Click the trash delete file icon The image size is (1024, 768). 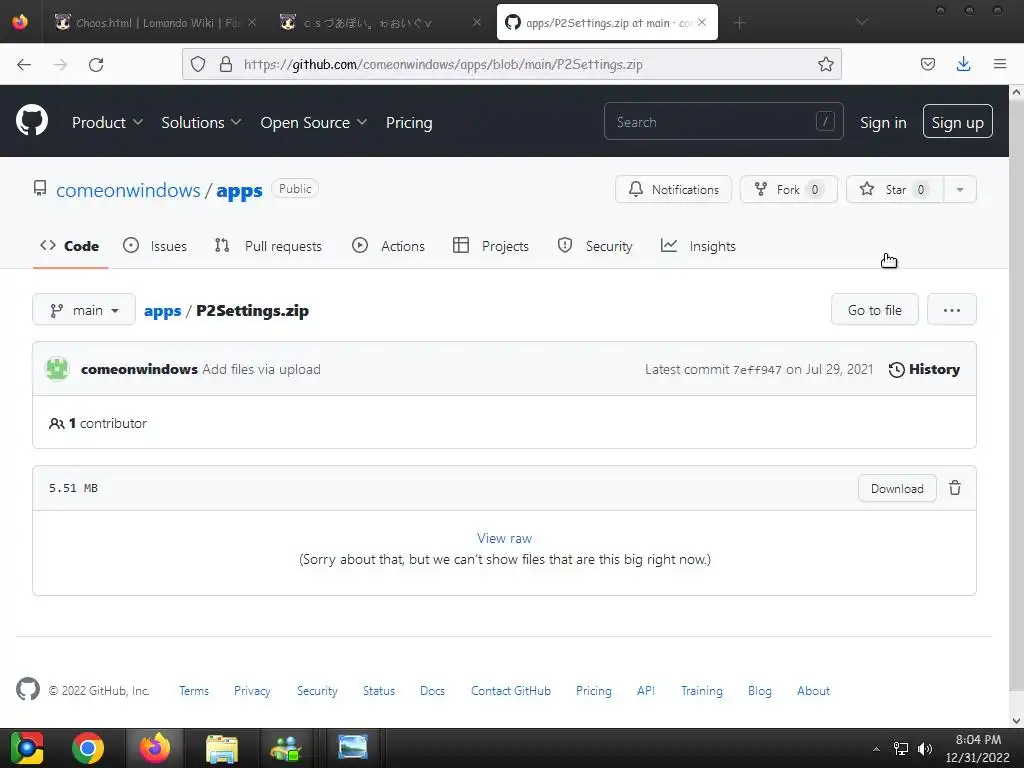click(x=955, y=488)
